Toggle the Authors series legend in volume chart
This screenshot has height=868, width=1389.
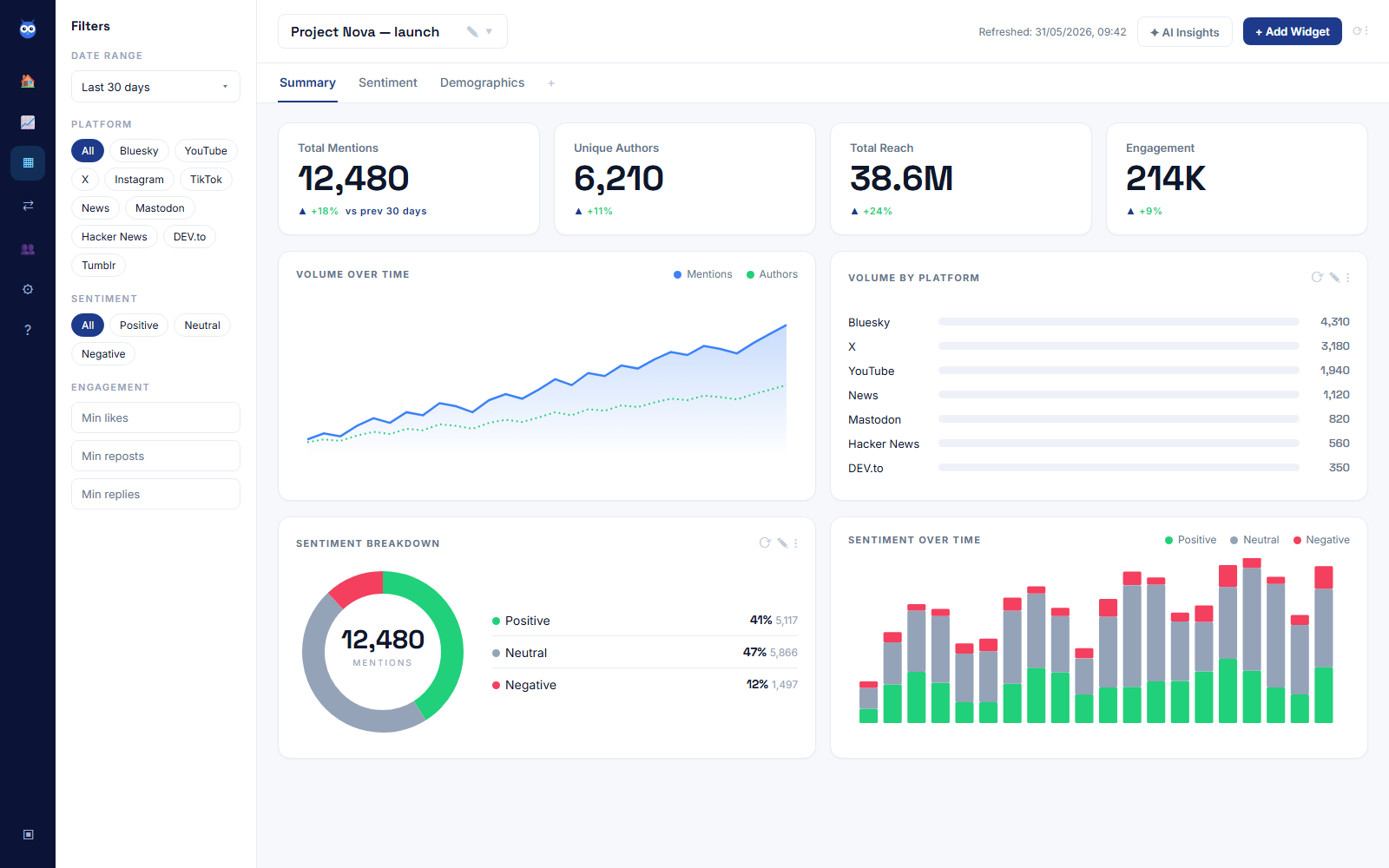pyautogui.click(x=773, y=274)
